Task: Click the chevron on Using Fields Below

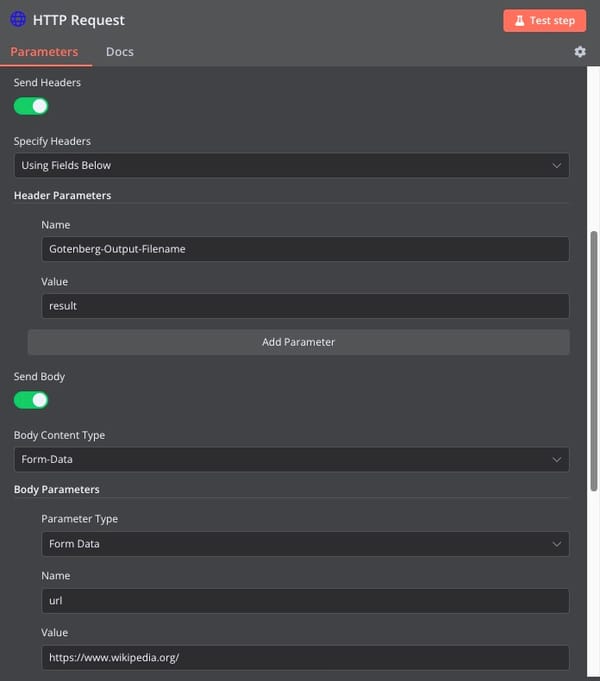Action: (x=557, y=165)
